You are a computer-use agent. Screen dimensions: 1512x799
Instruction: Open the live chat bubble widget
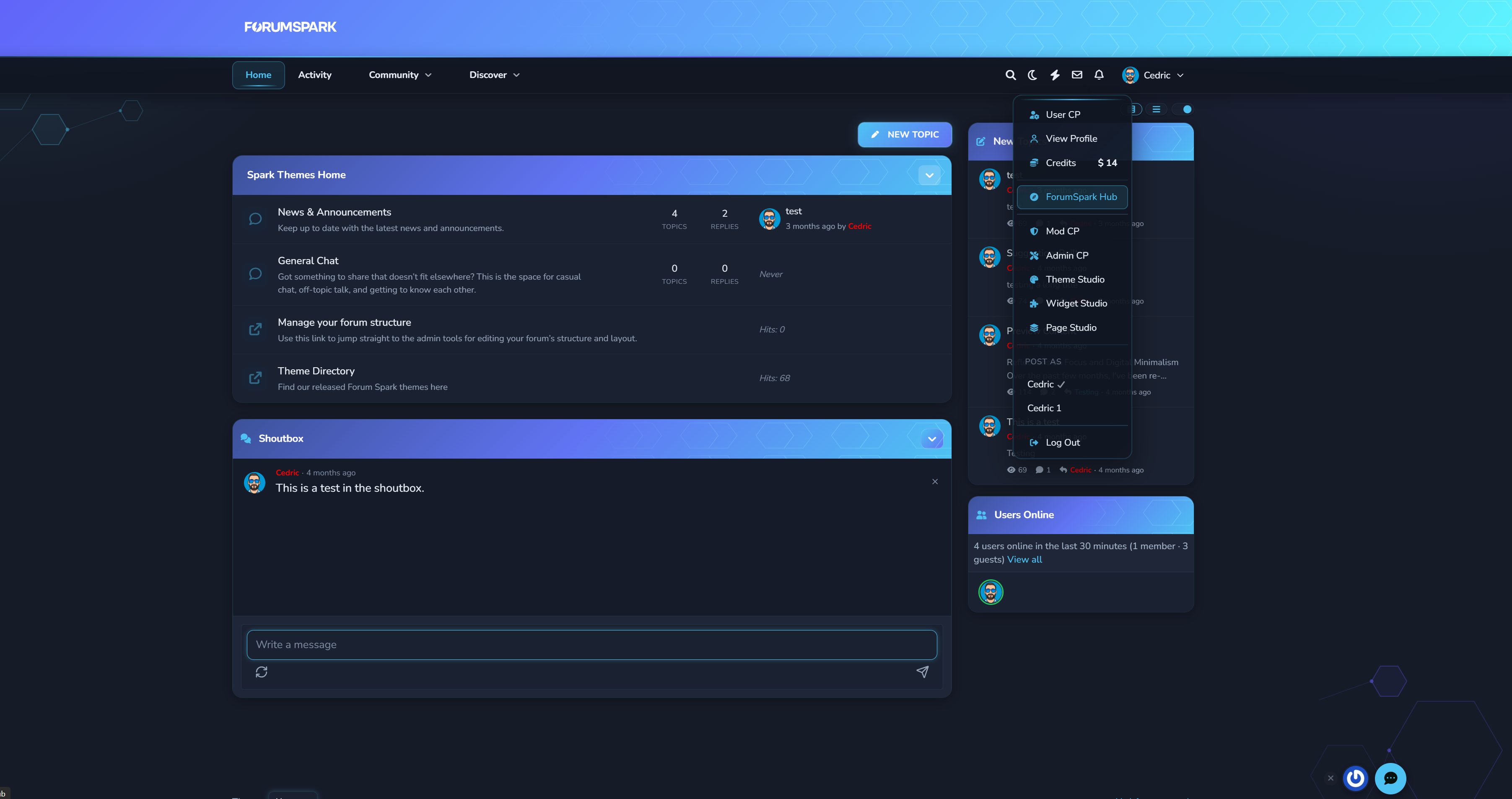coord(1390,778)
